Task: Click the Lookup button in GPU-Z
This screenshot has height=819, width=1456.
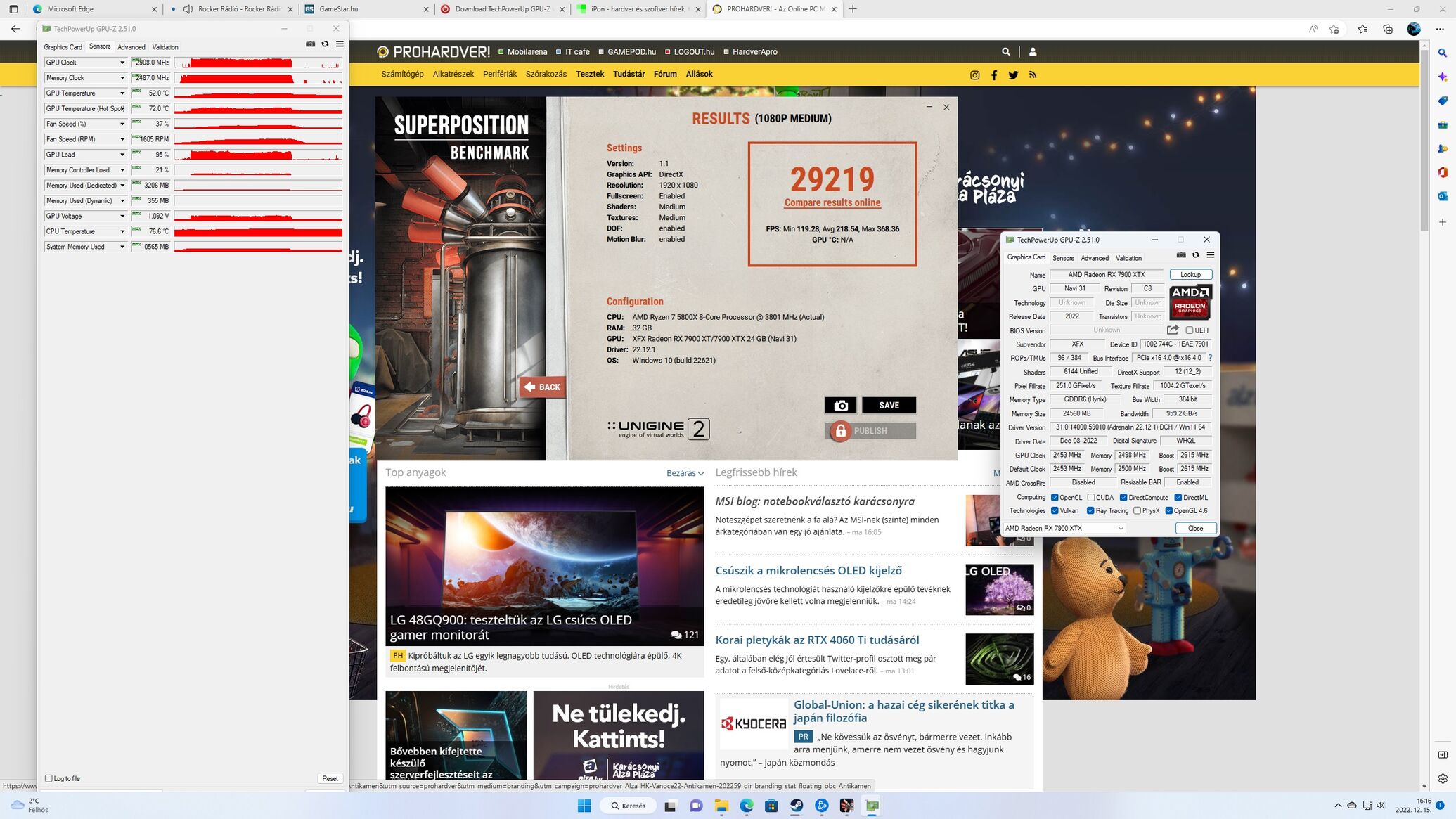Action: 1190,275
